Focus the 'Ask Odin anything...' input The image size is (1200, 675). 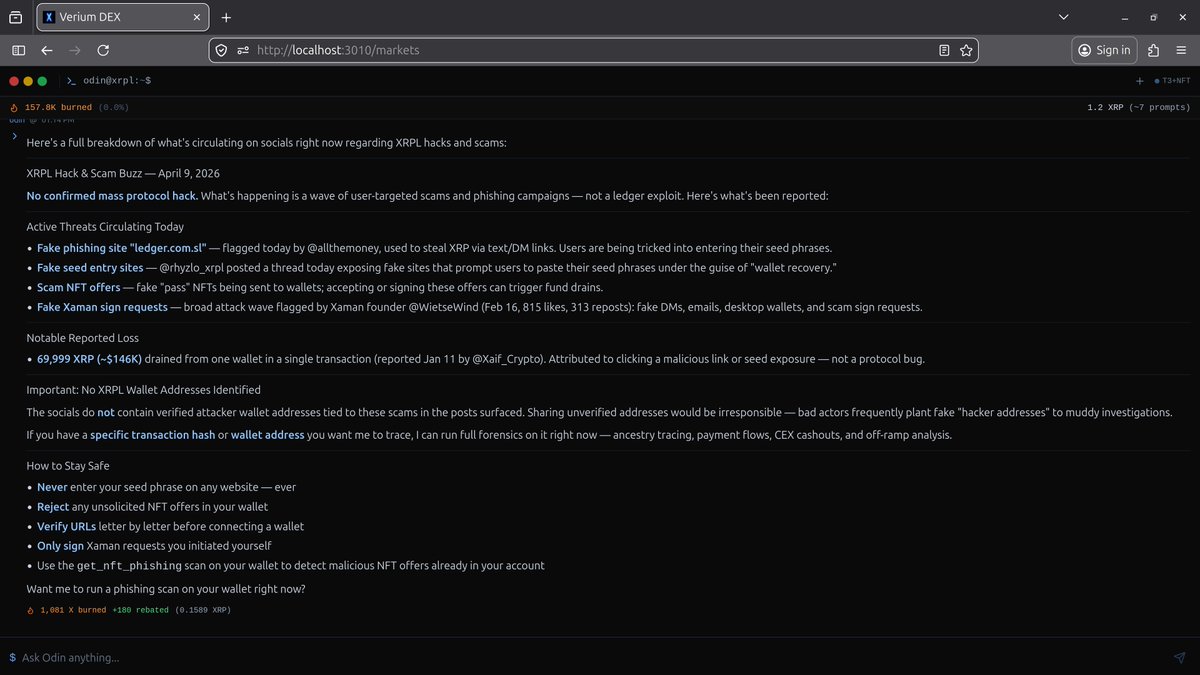click(590, 657)
